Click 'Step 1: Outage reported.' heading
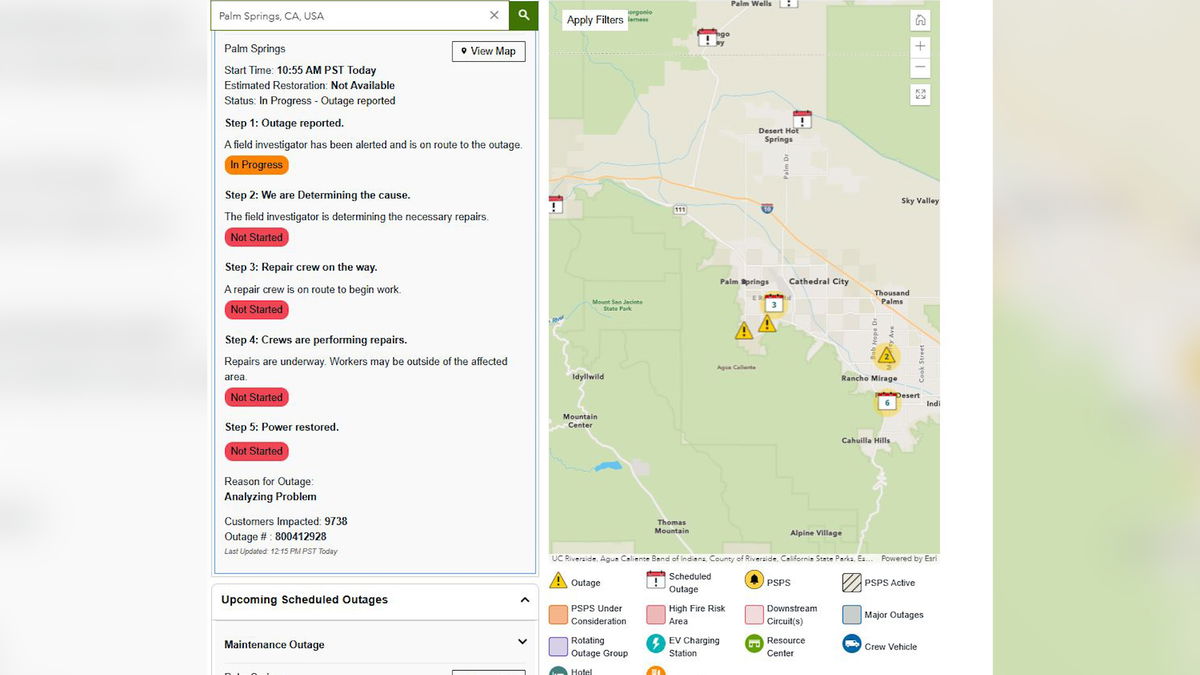1200x675 pixels. click(284, 124)
